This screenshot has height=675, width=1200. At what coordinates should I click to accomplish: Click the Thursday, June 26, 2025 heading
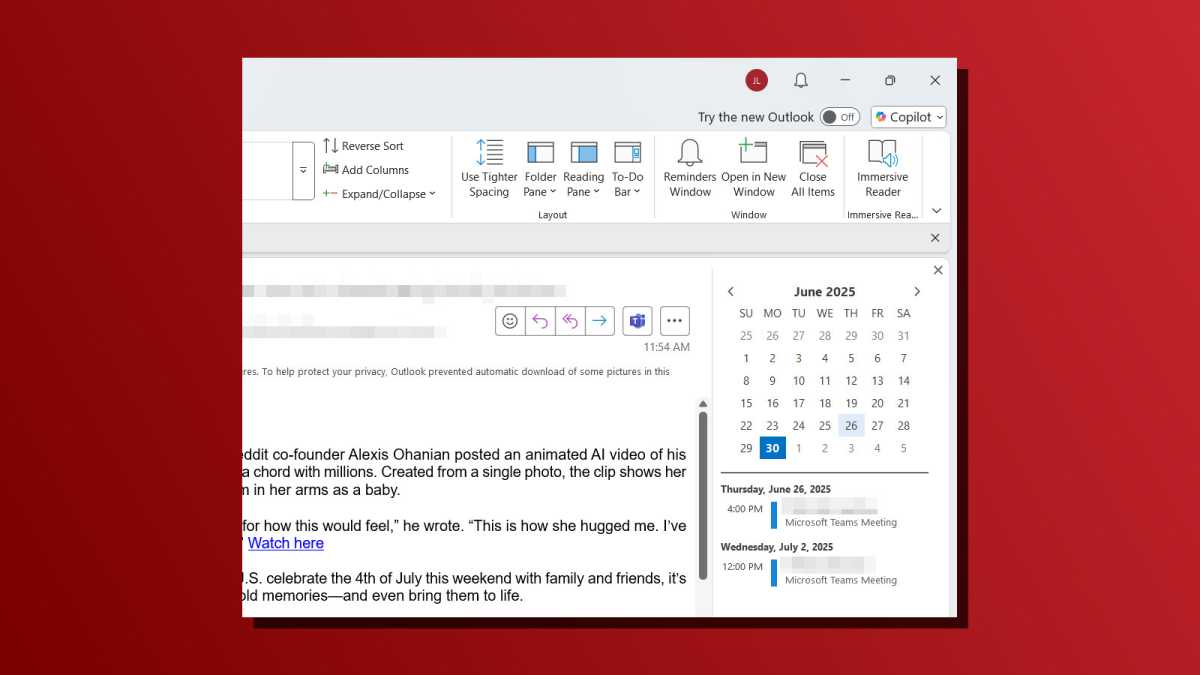tap(776, 489)
